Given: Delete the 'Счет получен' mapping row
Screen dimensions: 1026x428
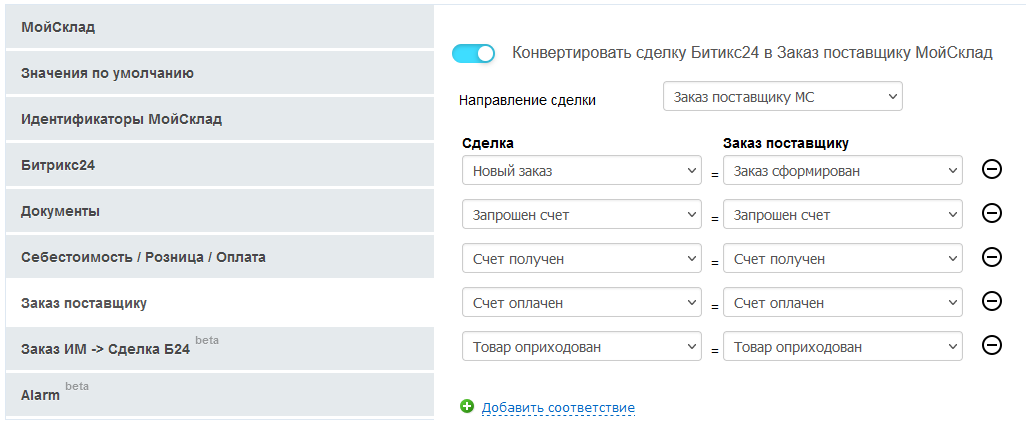Looking at the screenshot, I should [992, 258].
